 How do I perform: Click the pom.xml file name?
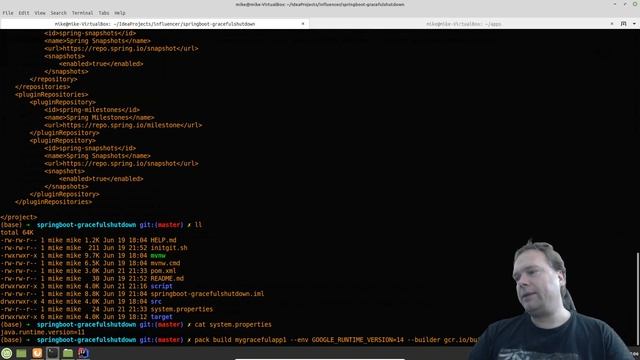coord(163,271)
